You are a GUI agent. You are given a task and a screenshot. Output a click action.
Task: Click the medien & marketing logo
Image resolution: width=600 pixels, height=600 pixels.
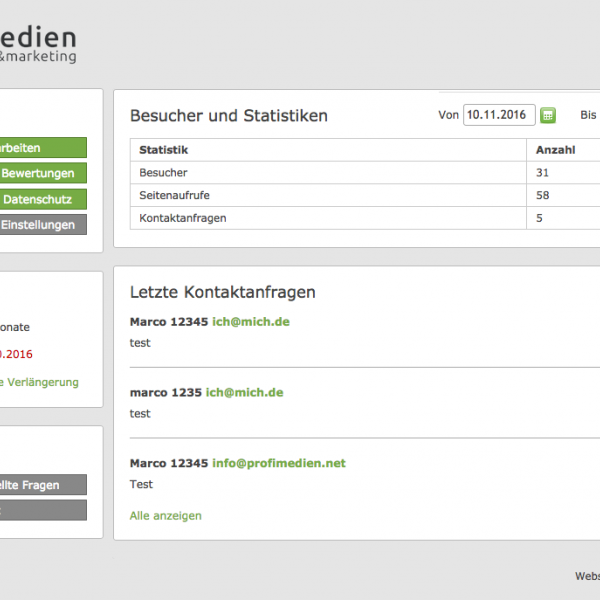coord(38,45)
